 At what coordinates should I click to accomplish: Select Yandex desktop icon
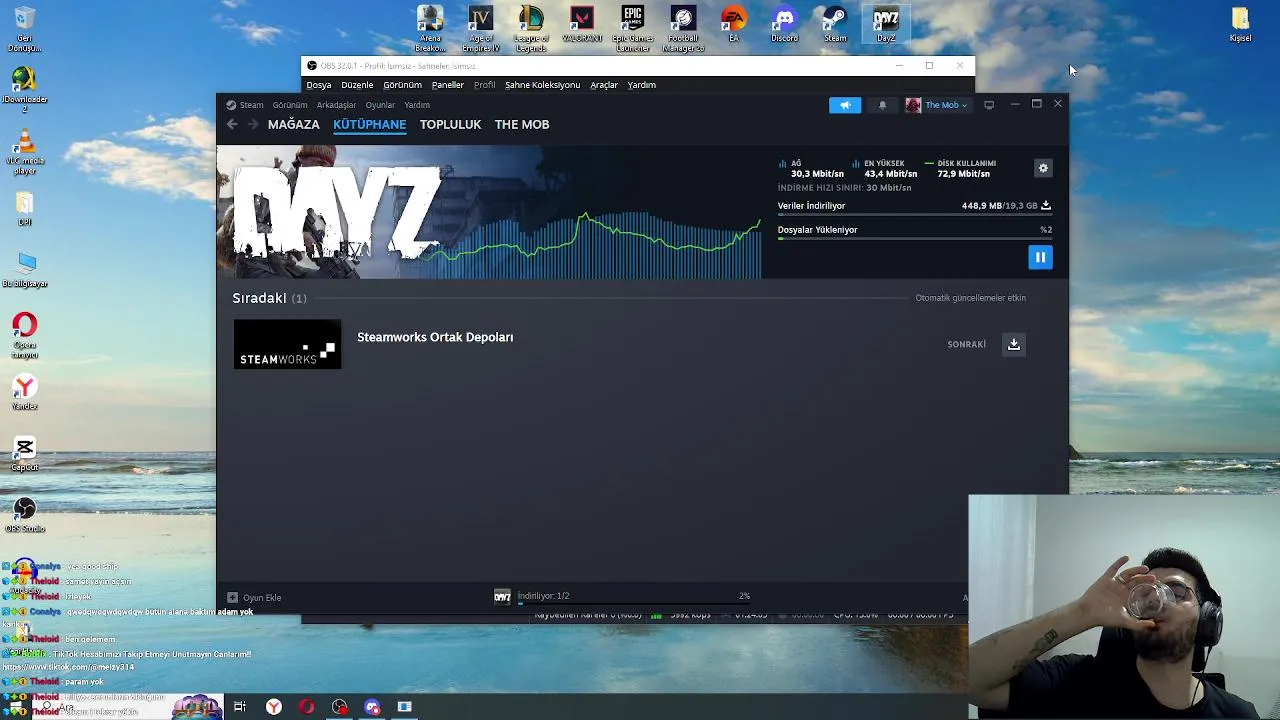(25, 393)
